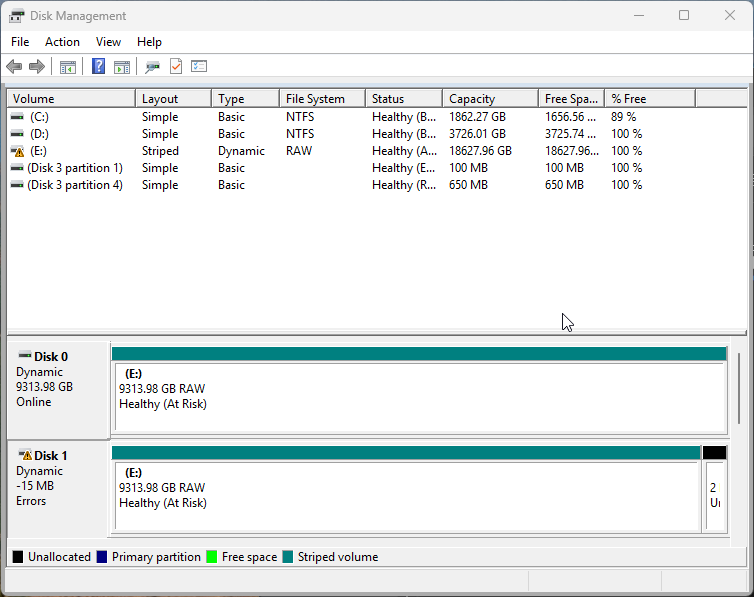Click the 3726.01 GB capacity cell
This screenshot has height=597, width=754.
pyautogui.click(x=478, y=134)
